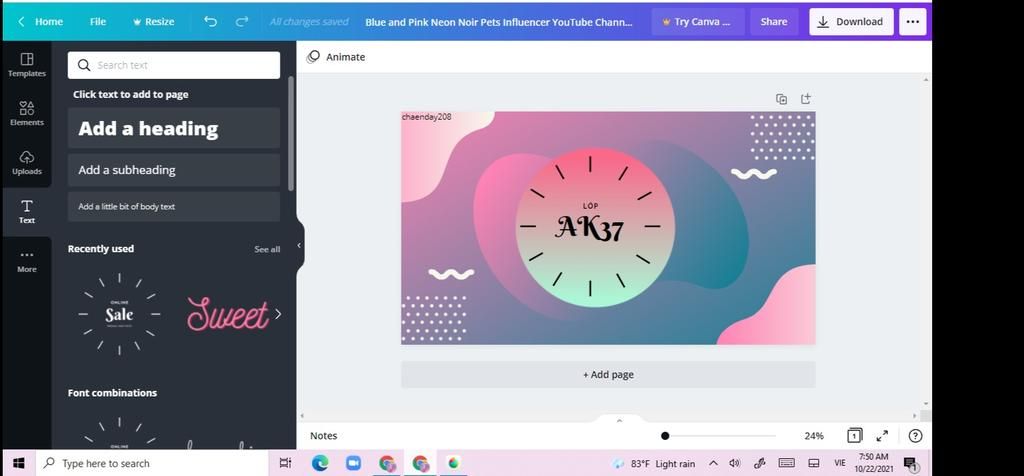This screenshot has height=476, width=1024.
Task: Enter fullscreen present mode icon
Action: (882, 436)
